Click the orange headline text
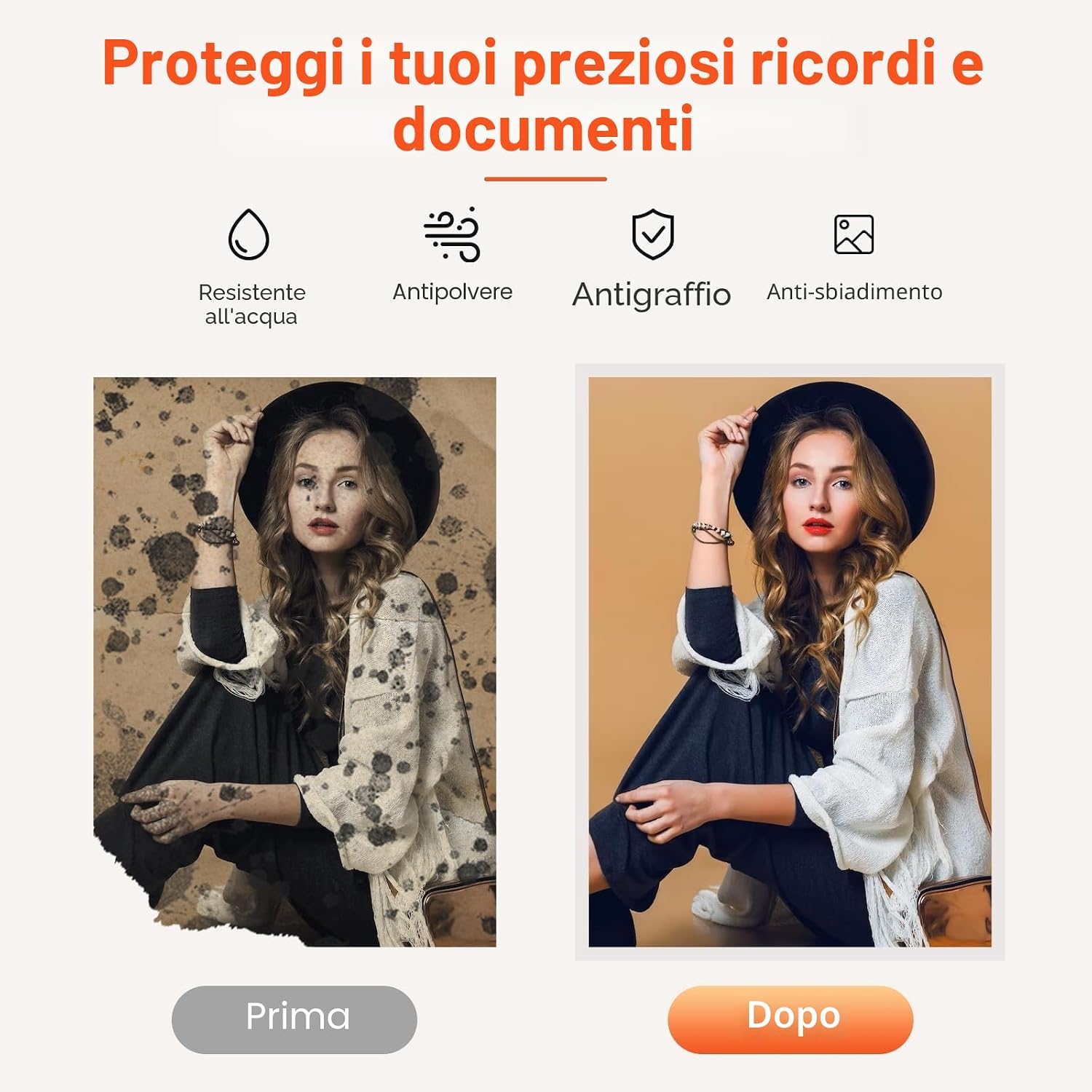Image resolution: width=1092 pixels, height=1092 pixels. tap(543, 95)
